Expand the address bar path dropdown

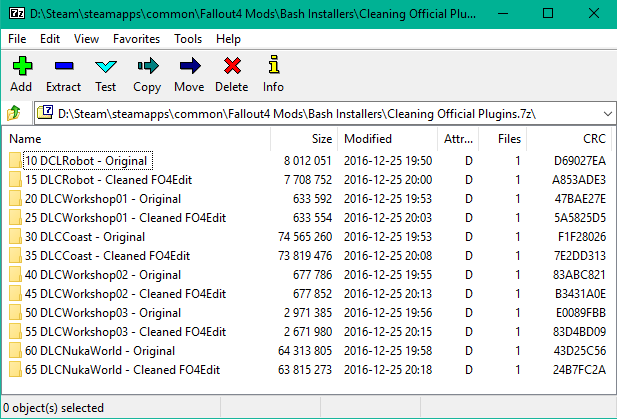tap(608, 114)
